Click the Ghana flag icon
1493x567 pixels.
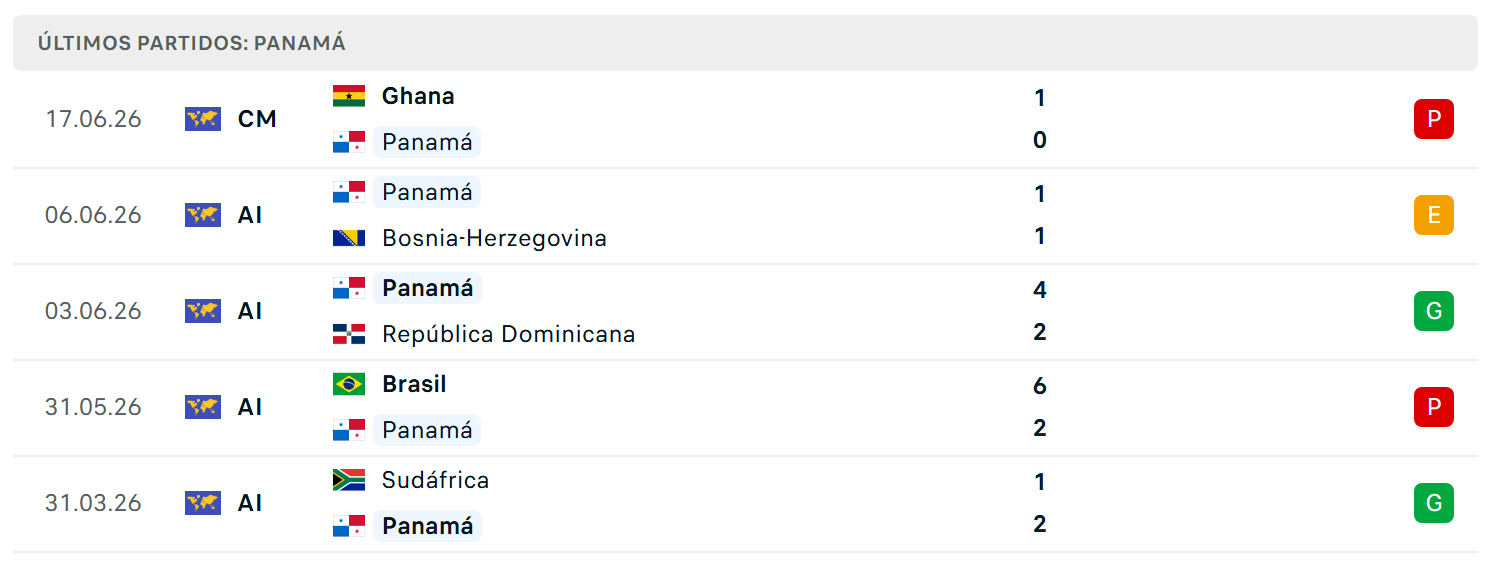pos(349,96)
